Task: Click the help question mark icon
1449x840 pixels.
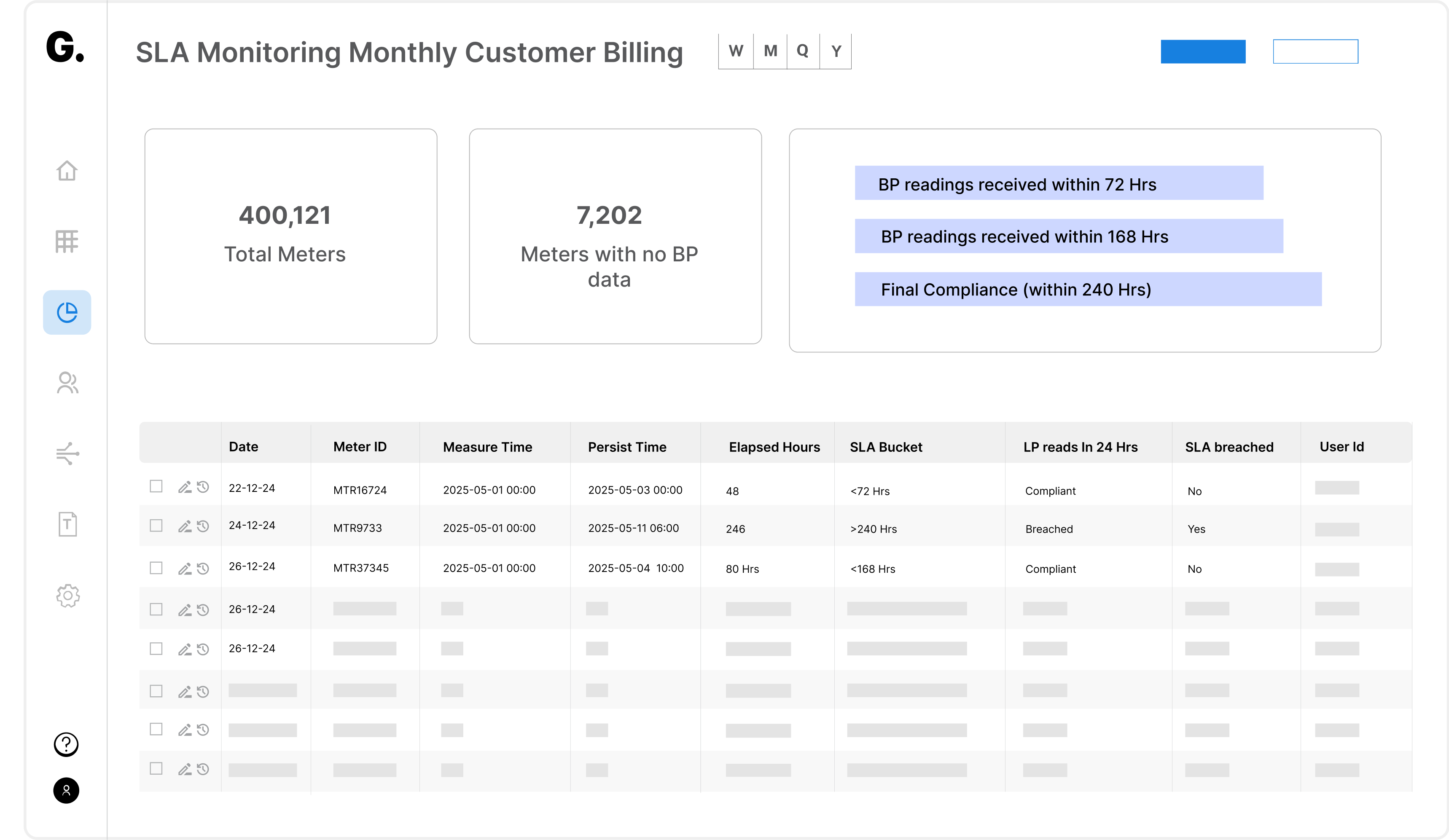Action: pyautogui.click(x=66, y=744)
